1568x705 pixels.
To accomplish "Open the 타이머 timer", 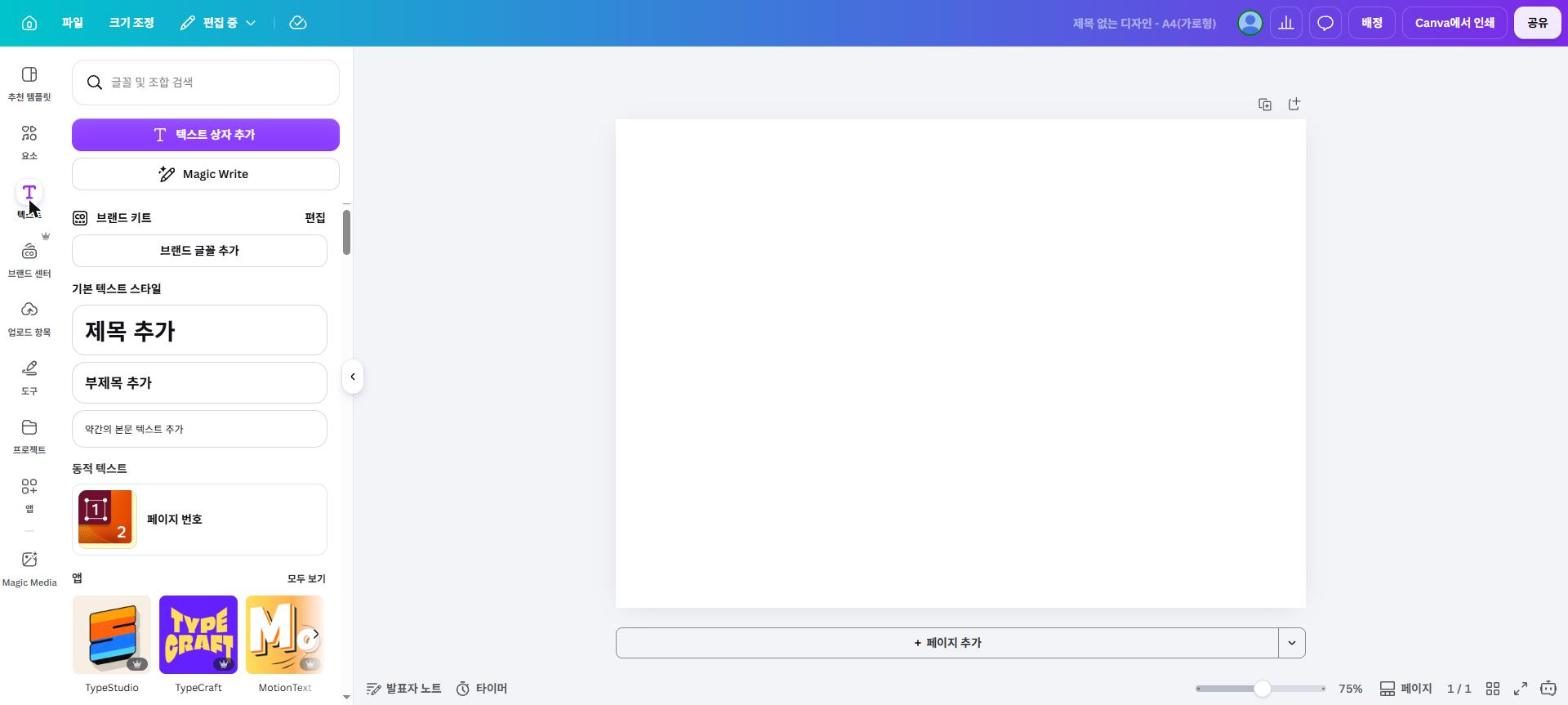I will 482,689.
